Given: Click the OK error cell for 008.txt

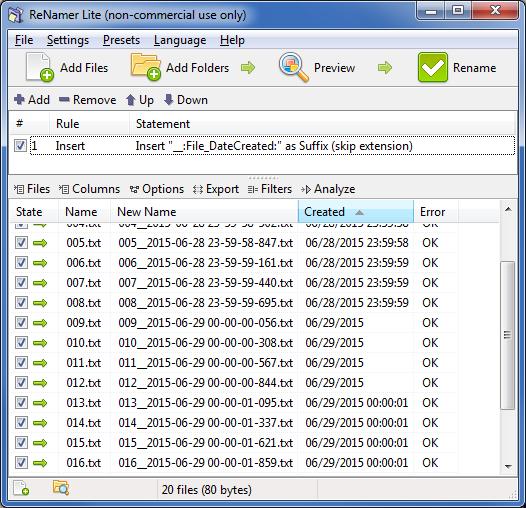Looking at the screenshot, I should point(430,303).
